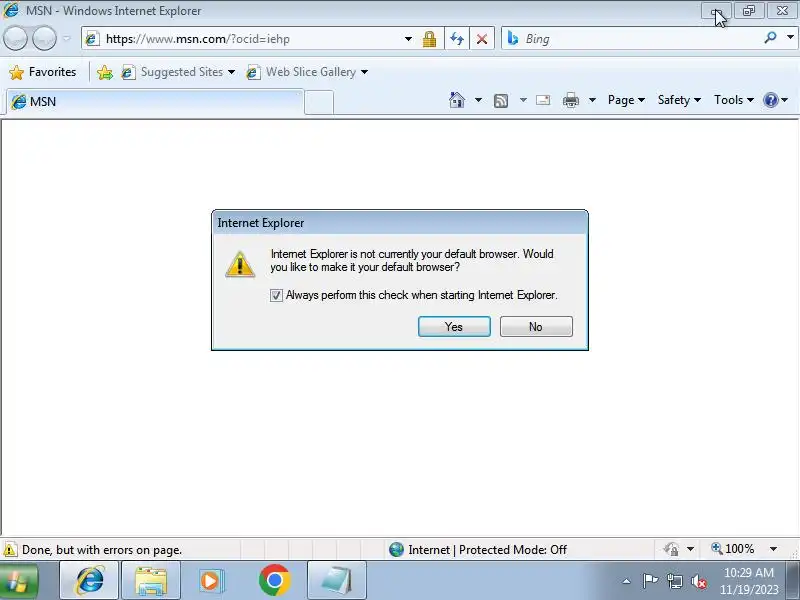Toggle Always perform this check checkbox

(x=276, y=295)
